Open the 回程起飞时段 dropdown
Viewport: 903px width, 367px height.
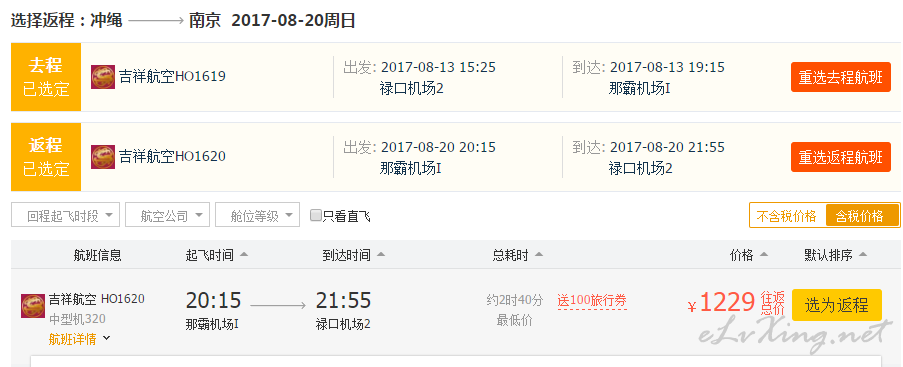tap(66, 215)
